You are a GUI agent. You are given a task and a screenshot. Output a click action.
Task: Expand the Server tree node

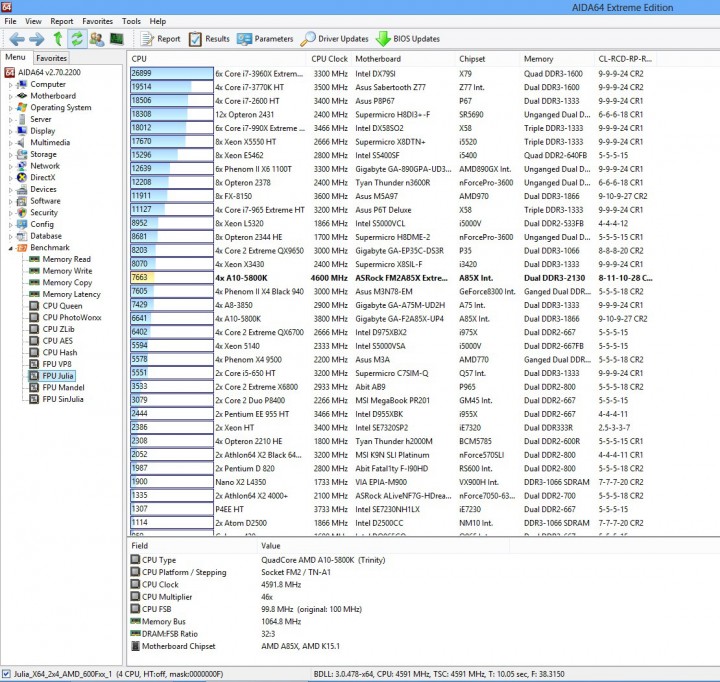click(11, 119)
